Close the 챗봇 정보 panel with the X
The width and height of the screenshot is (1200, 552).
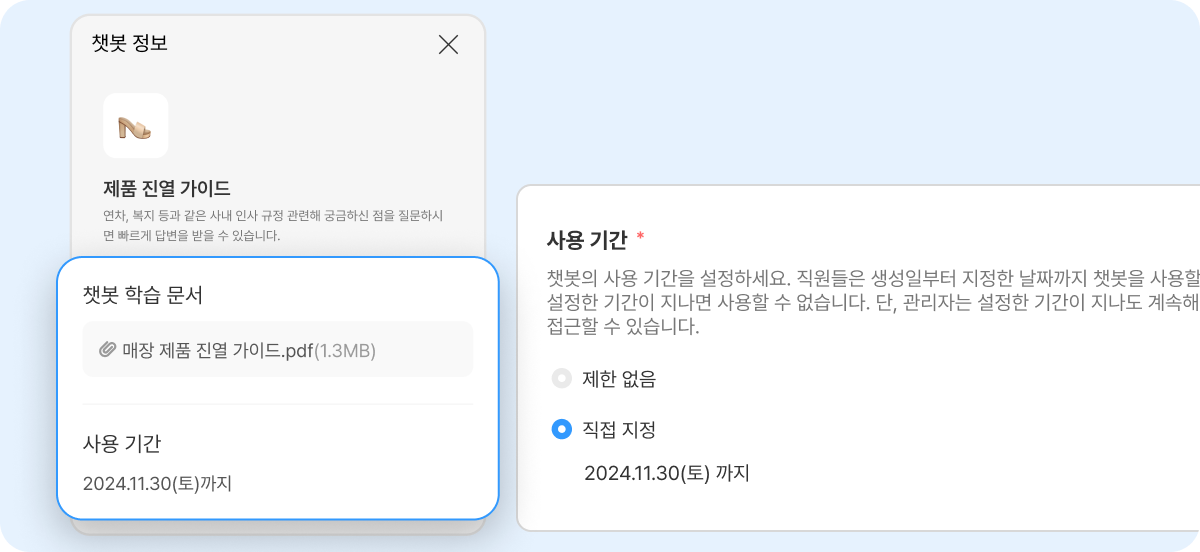click(x=449, y=44)
